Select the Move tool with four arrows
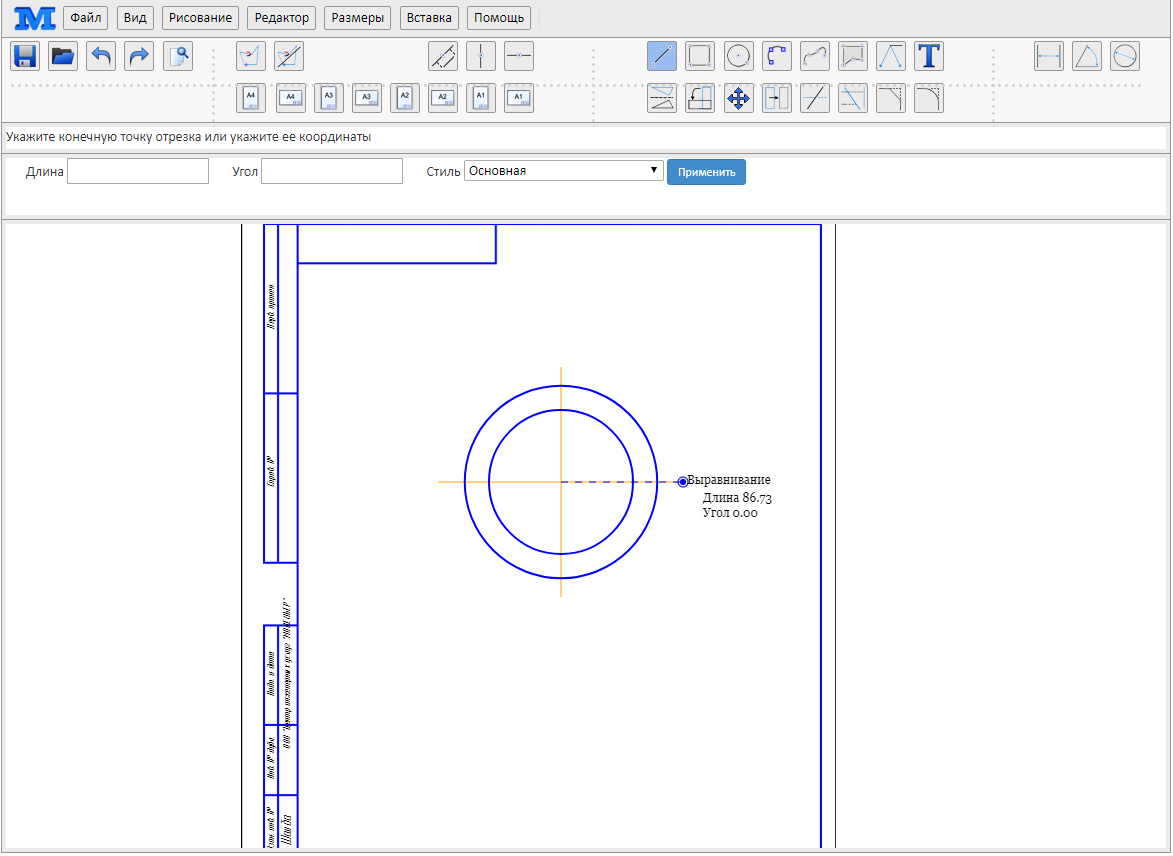 (738, 98)
